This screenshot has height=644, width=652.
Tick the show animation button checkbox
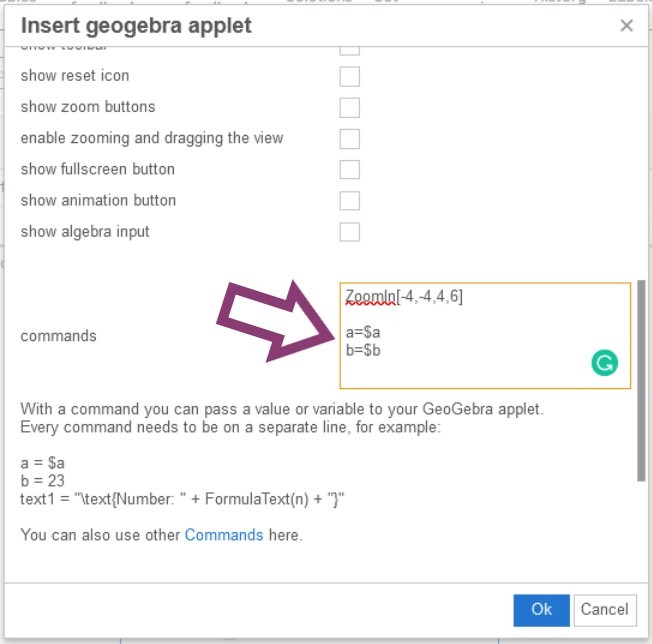point(349,201)
